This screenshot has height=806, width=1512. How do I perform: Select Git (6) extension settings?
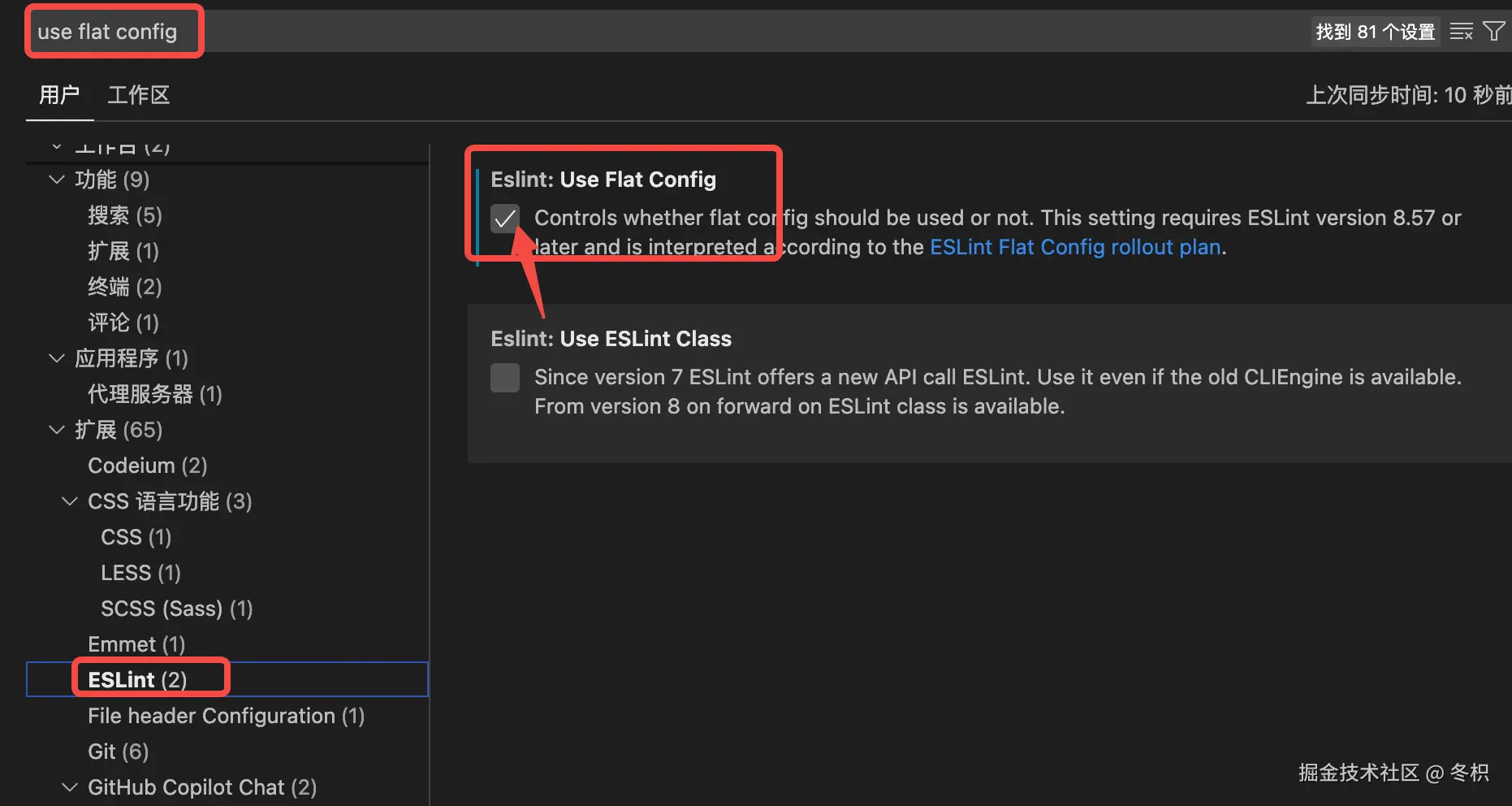[119, 752]
